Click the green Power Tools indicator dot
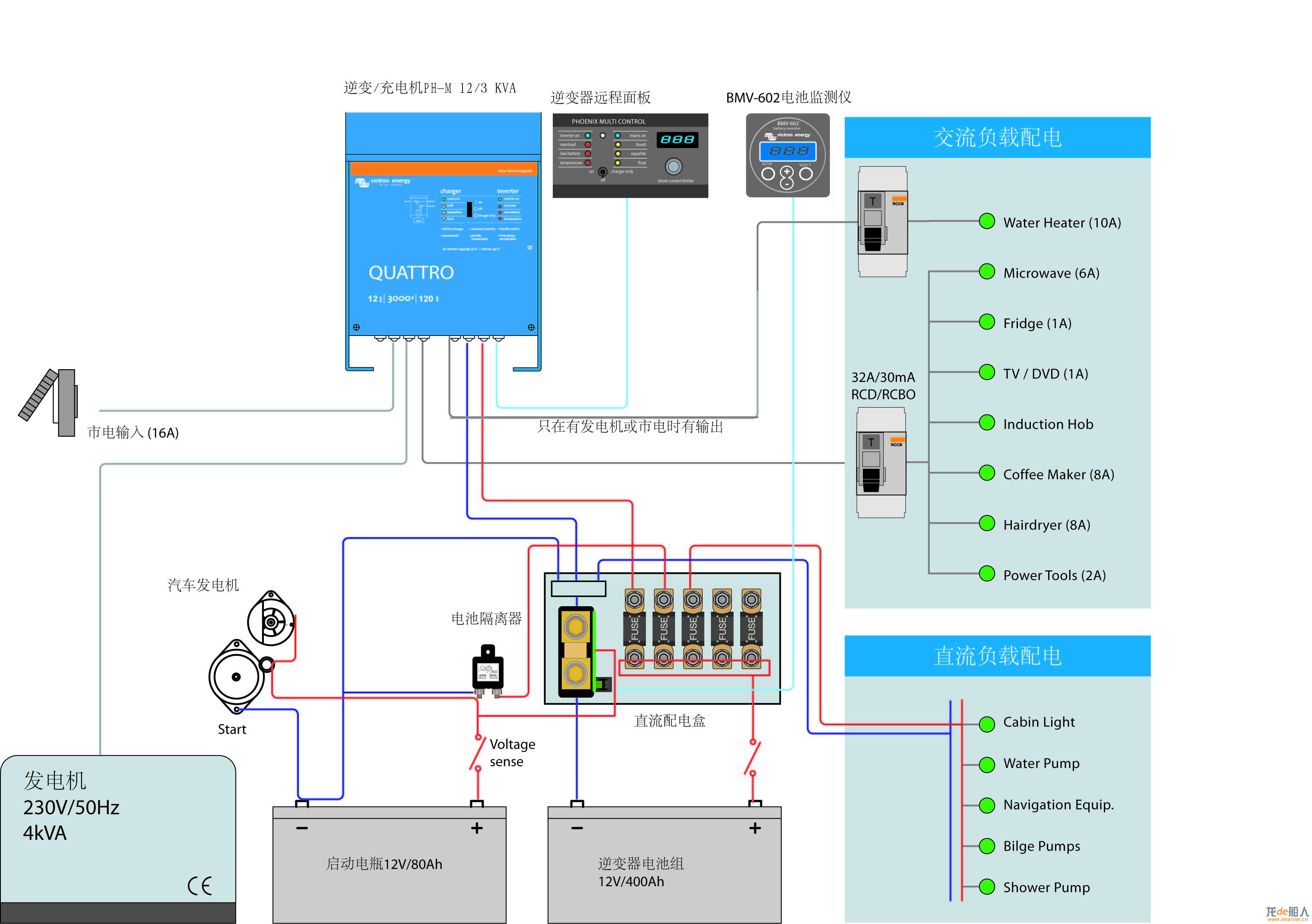Image resolution: width=1312 pixels, height=924 pixels. (x=986, y=573)
